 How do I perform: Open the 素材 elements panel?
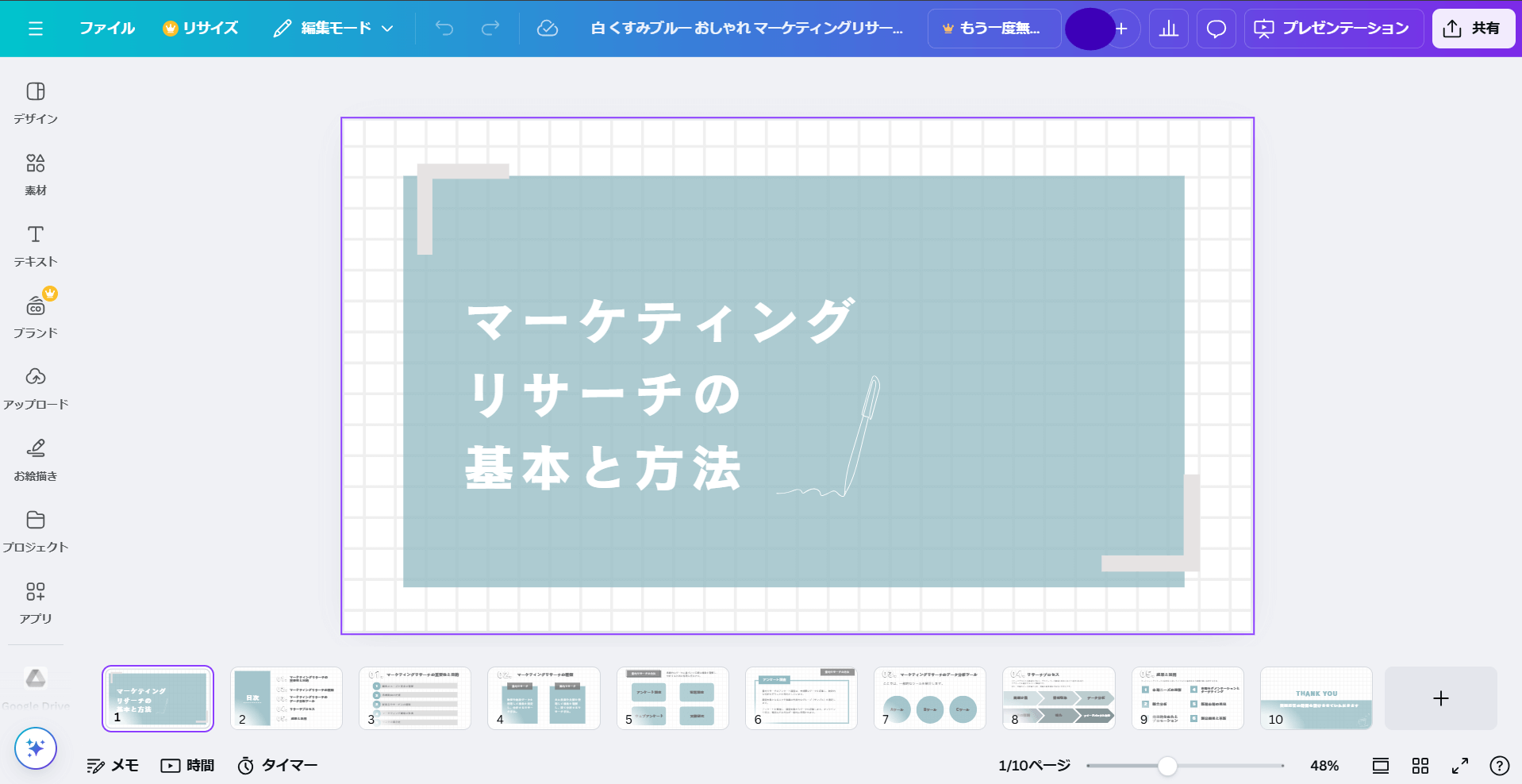tap(36, 175)
